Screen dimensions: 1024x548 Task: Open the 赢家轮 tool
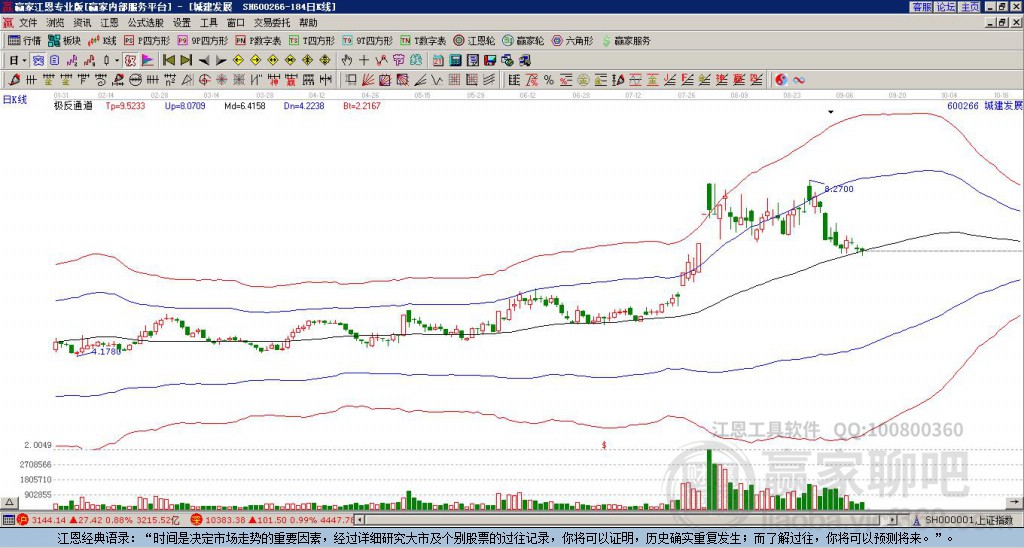point(523,40)
